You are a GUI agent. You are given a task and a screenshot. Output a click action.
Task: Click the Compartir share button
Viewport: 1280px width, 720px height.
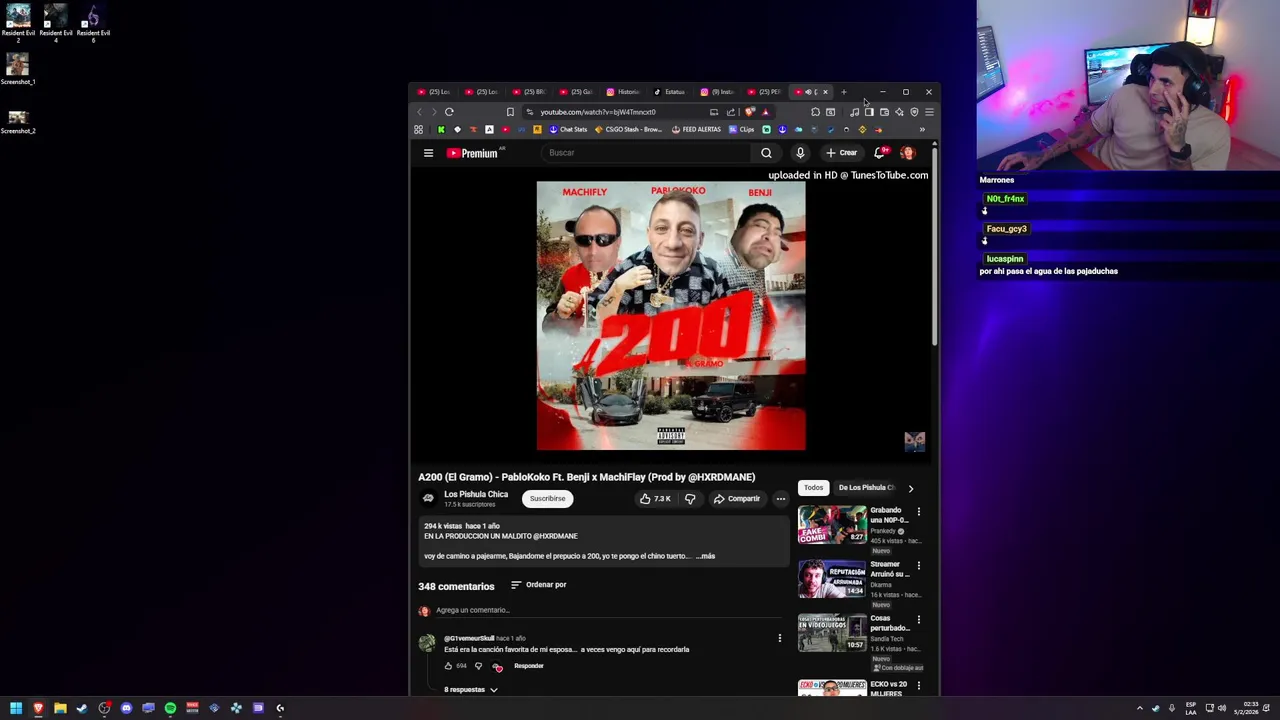(x=737, y=498)
